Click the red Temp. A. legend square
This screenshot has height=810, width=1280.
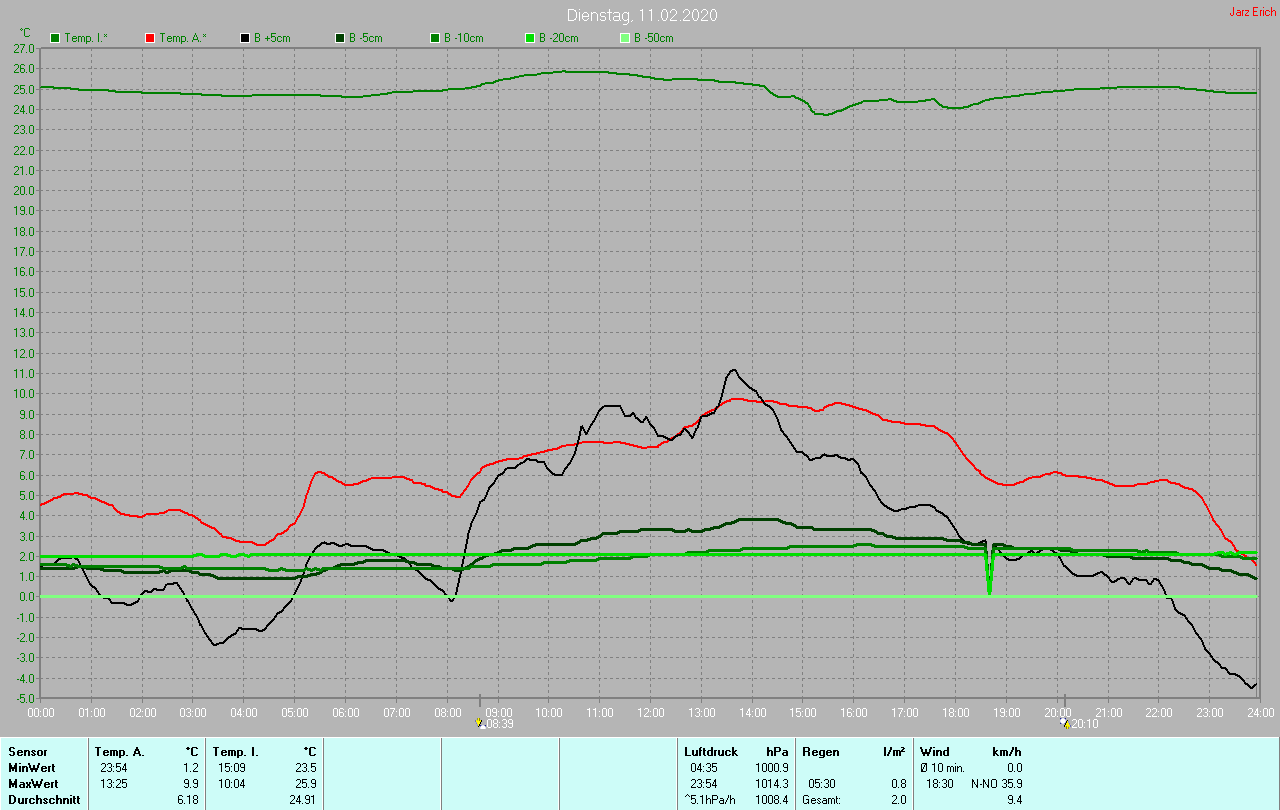tap(150, 38)
